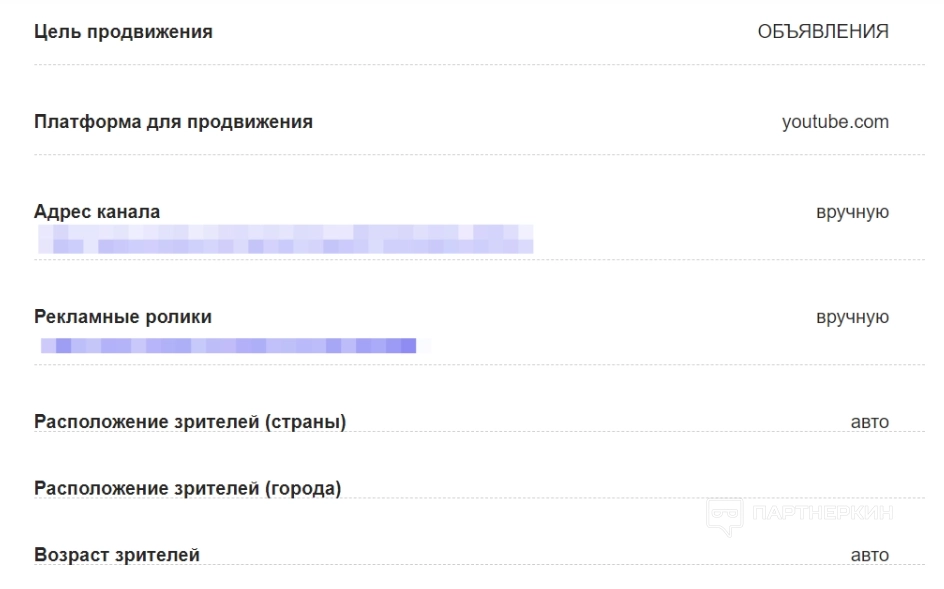Toggle авто for viewer countries
Screen dimensions: 944x589
(869, 422)
